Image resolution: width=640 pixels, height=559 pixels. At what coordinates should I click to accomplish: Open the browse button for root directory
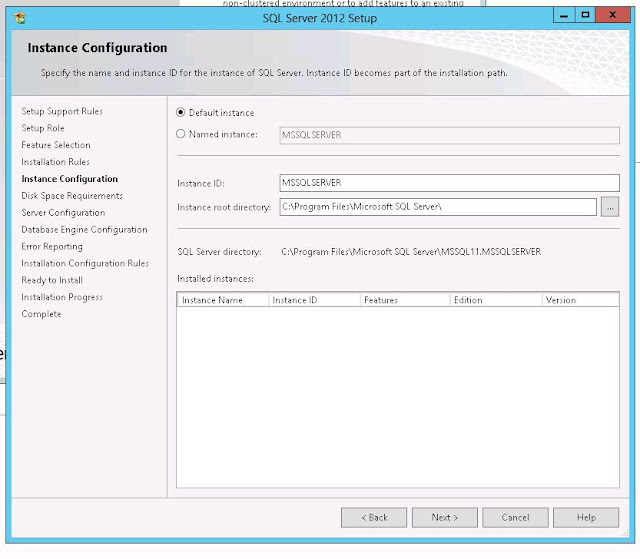(610, 207)
